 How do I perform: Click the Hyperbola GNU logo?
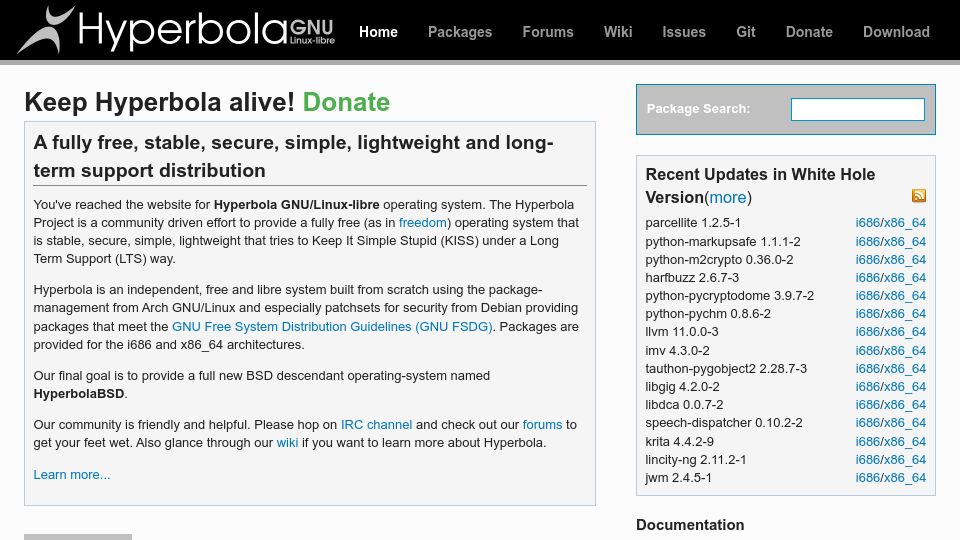[176, 30]
